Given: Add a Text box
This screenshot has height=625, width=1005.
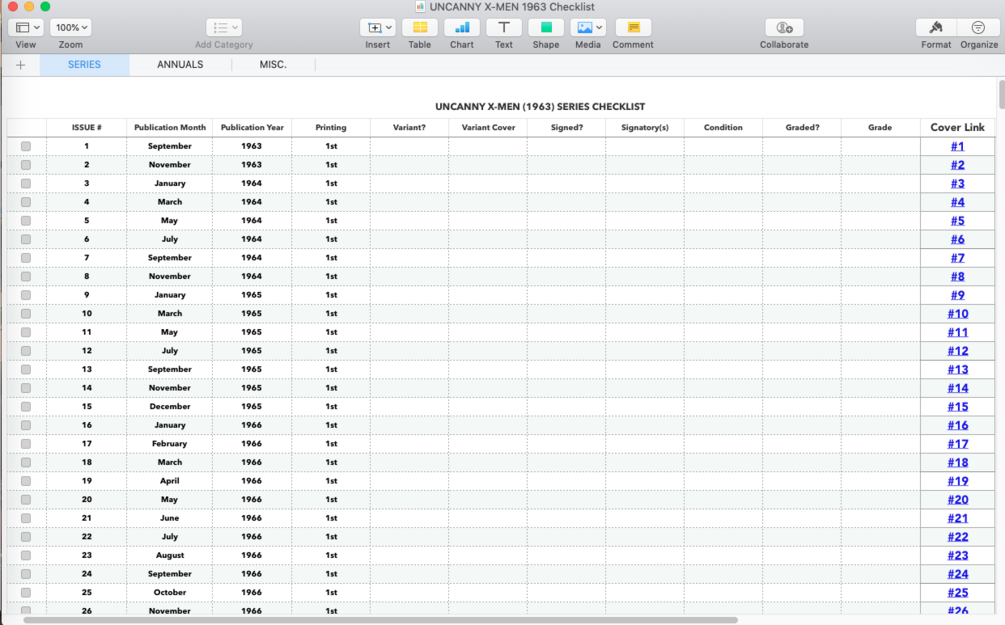Looking at the screenshot, I should coord(504,28).
